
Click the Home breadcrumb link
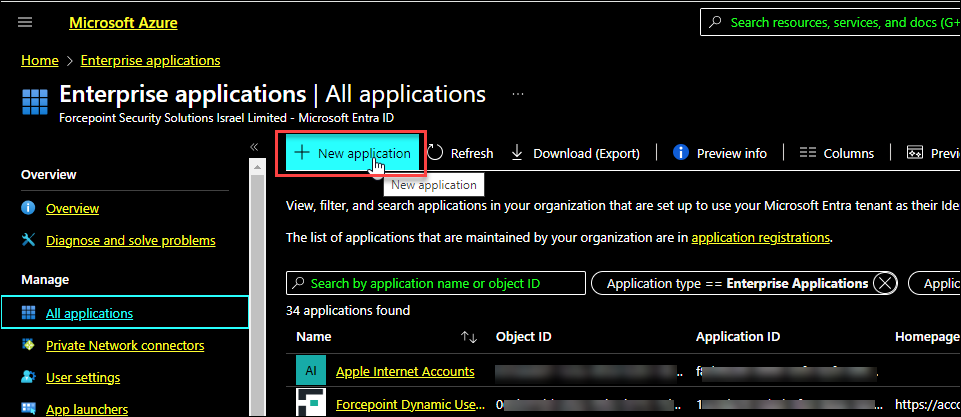[39, 60]
